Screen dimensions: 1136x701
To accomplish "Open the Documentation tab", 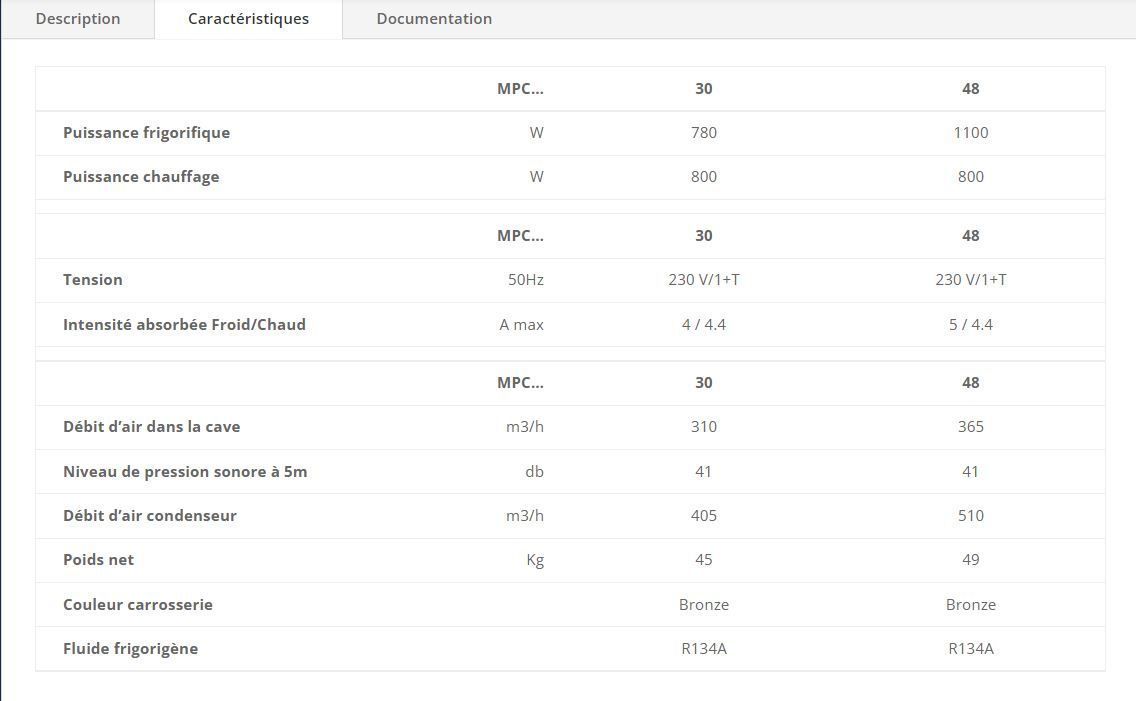I will tap(434, 19).
